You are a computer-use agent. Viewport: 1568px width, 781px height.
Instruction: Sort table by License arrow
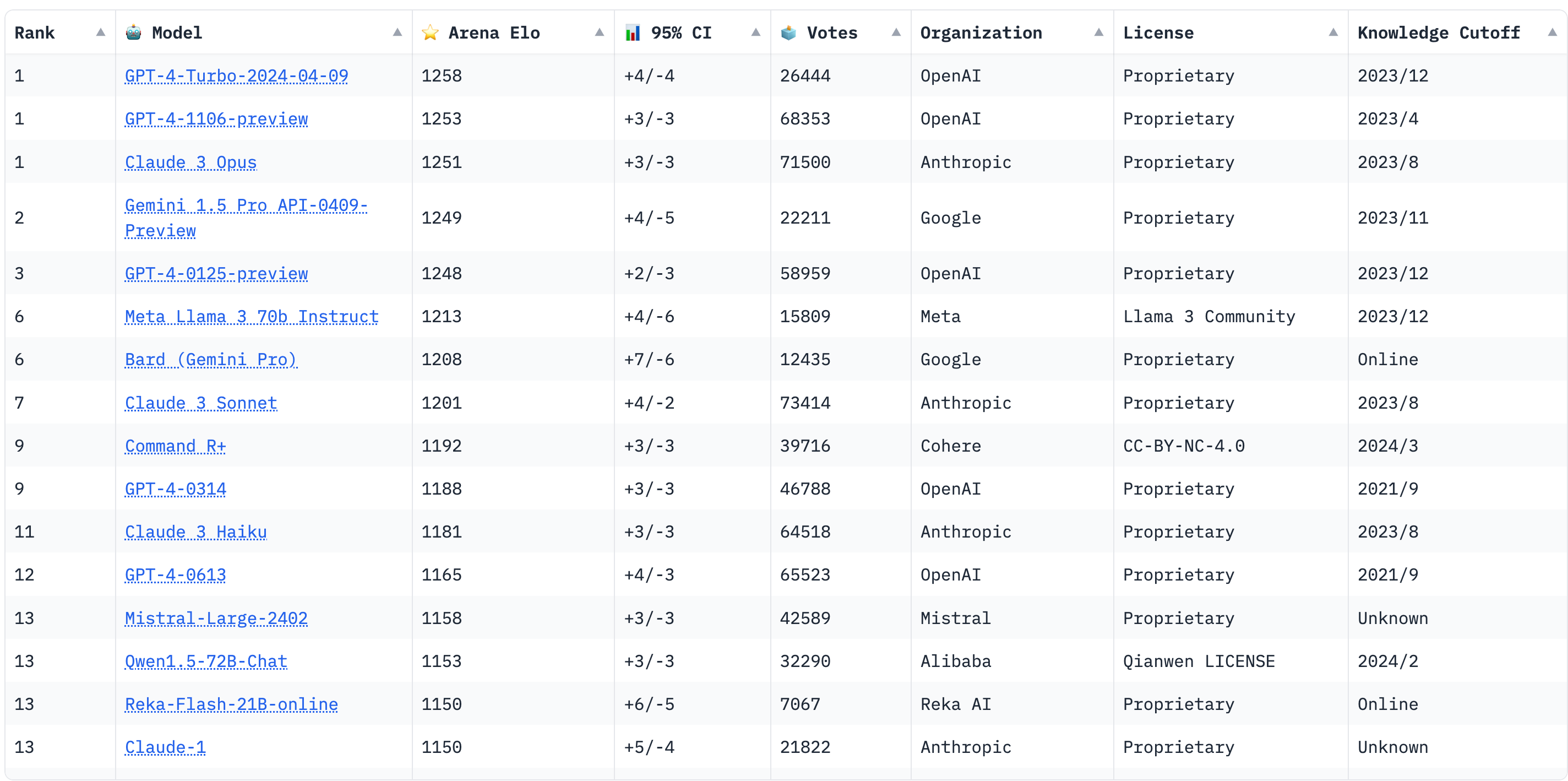click(1332, 32)
